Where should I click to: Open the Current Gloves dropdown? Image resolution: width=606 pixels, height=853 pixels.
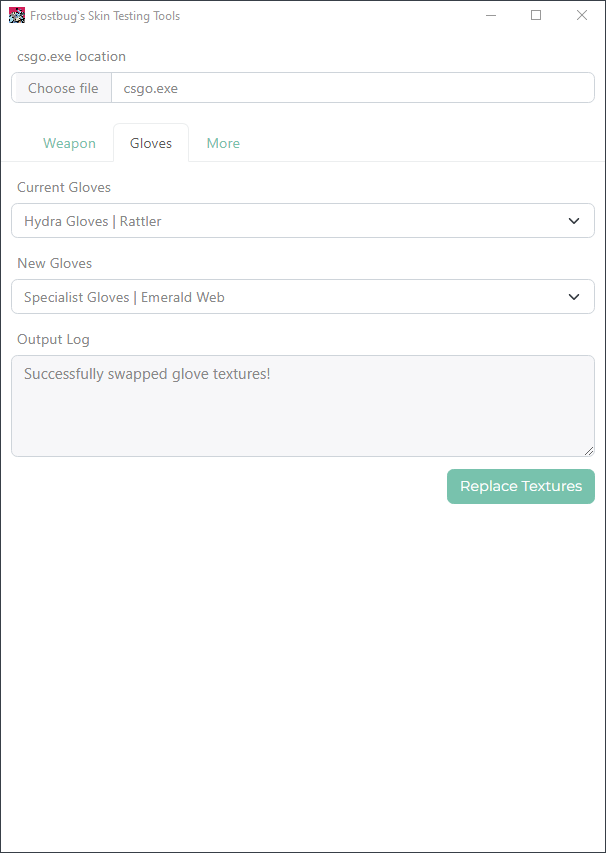click(303, 221)
